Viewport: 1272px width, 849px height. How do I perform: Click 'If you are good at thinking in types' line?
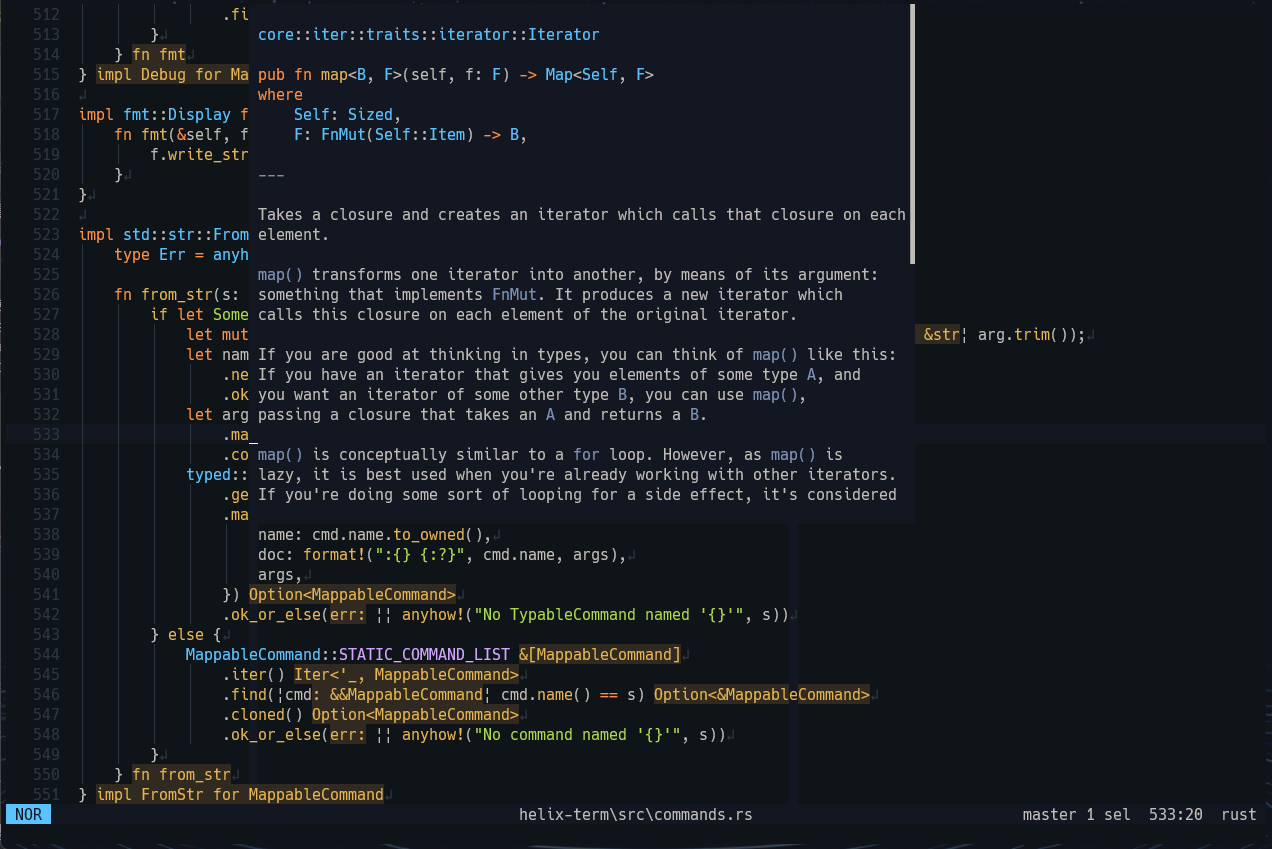pos(578,354)
